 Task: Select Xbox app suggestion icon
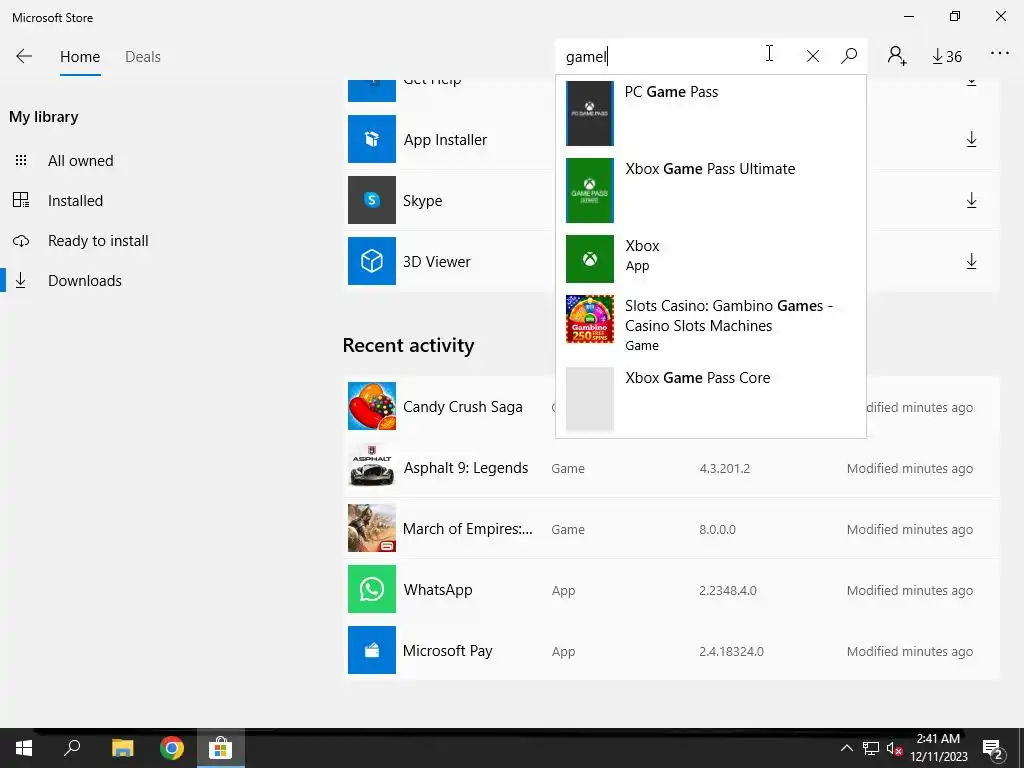click(x=590, y=259)
